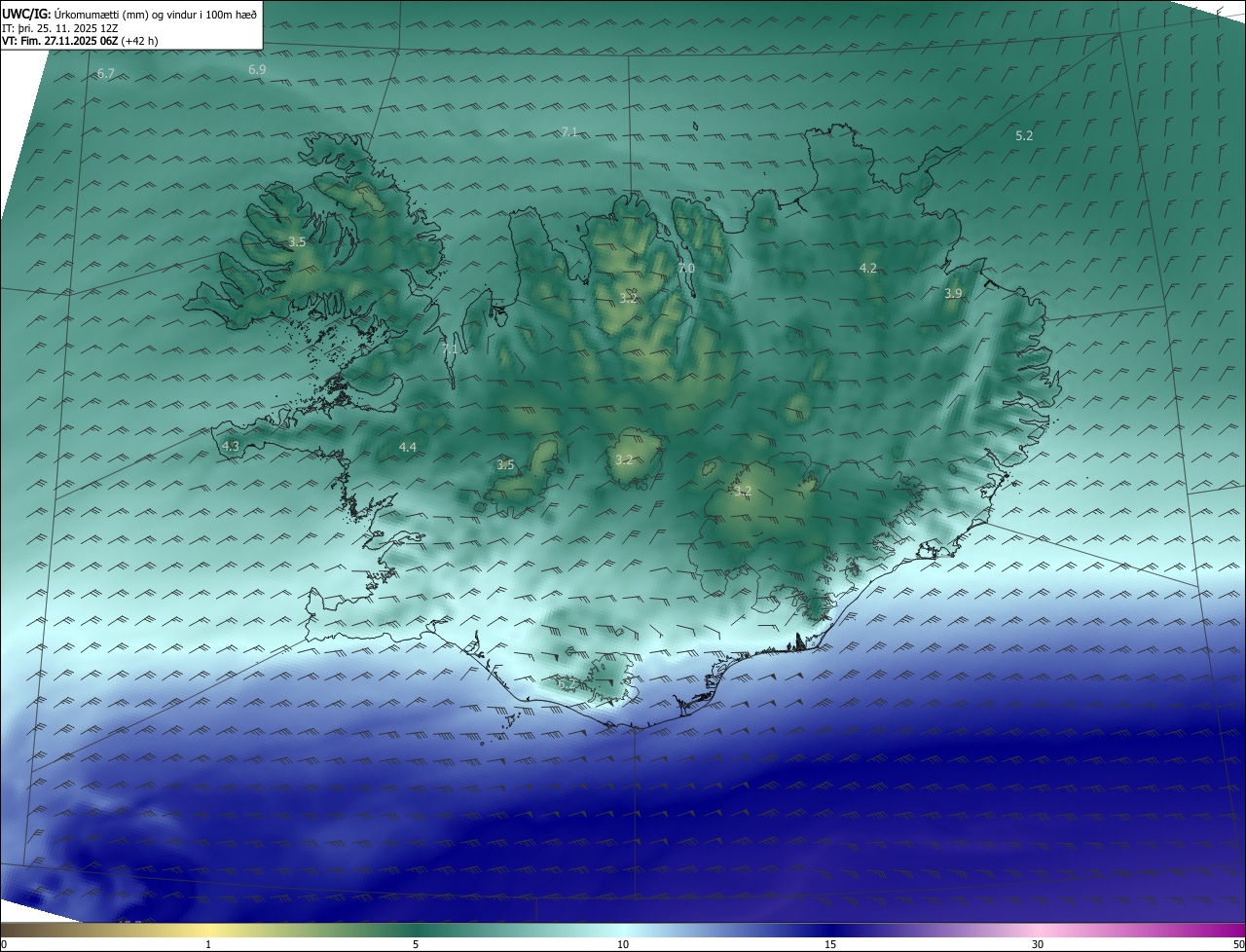
Task: Click the 4.2 value on the map
Action: pyautogui.click(x=868, y=269)
